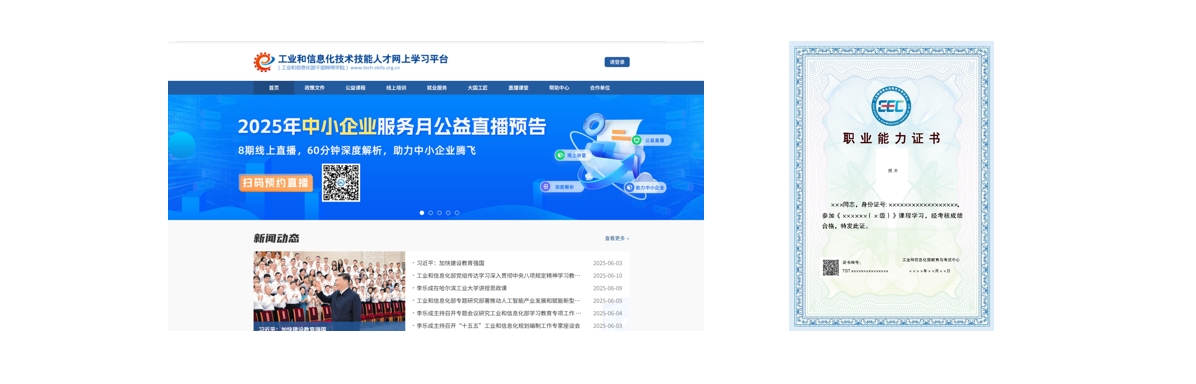1196x384 pixels.
Task: Select the first carousel dot indicator
Action: (422, 213)
